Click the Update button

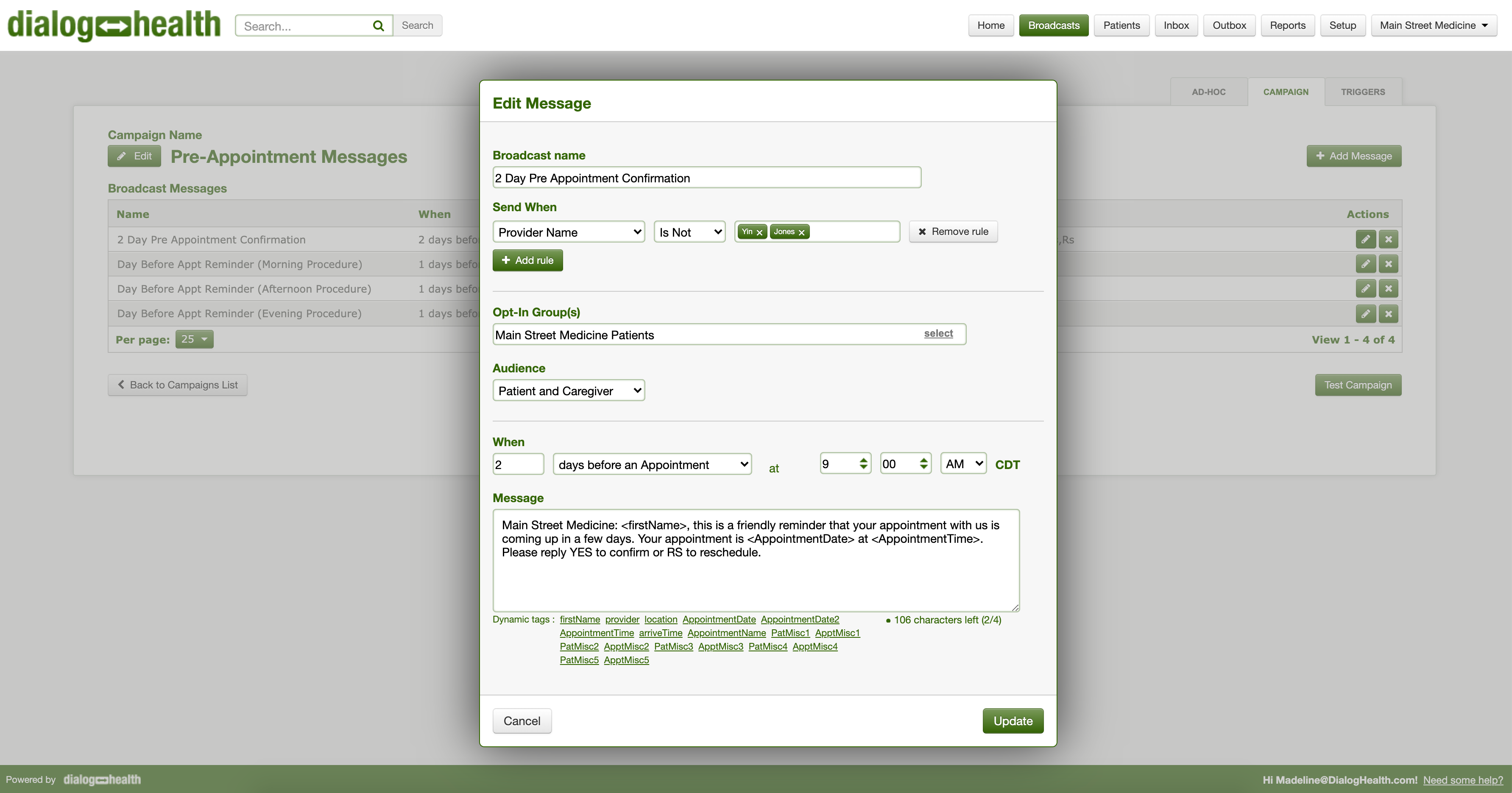[1013, 721]
